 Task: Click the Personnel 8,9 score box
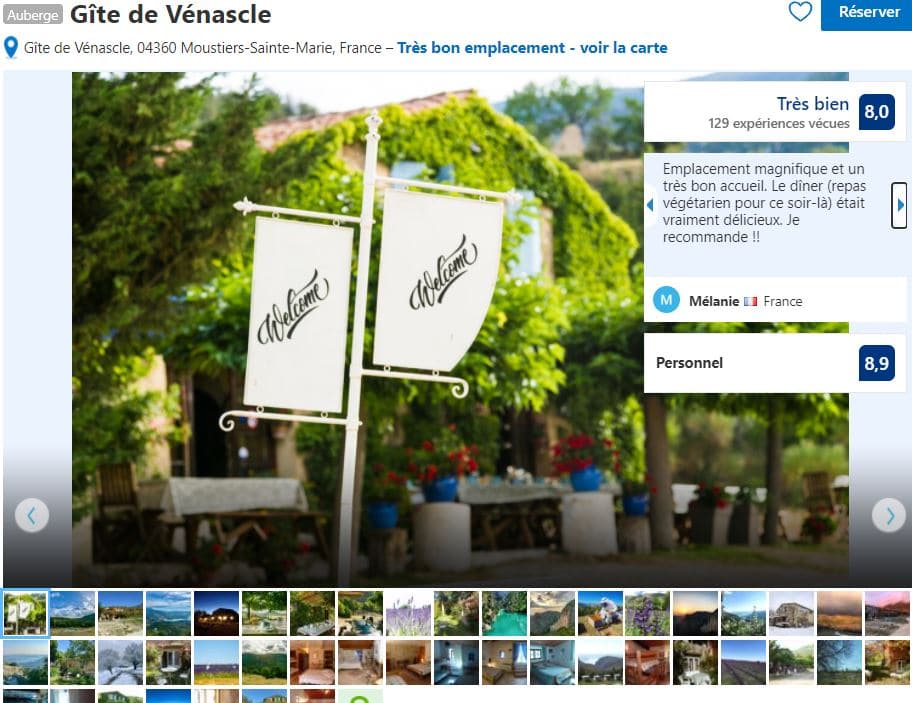[775, 363]
